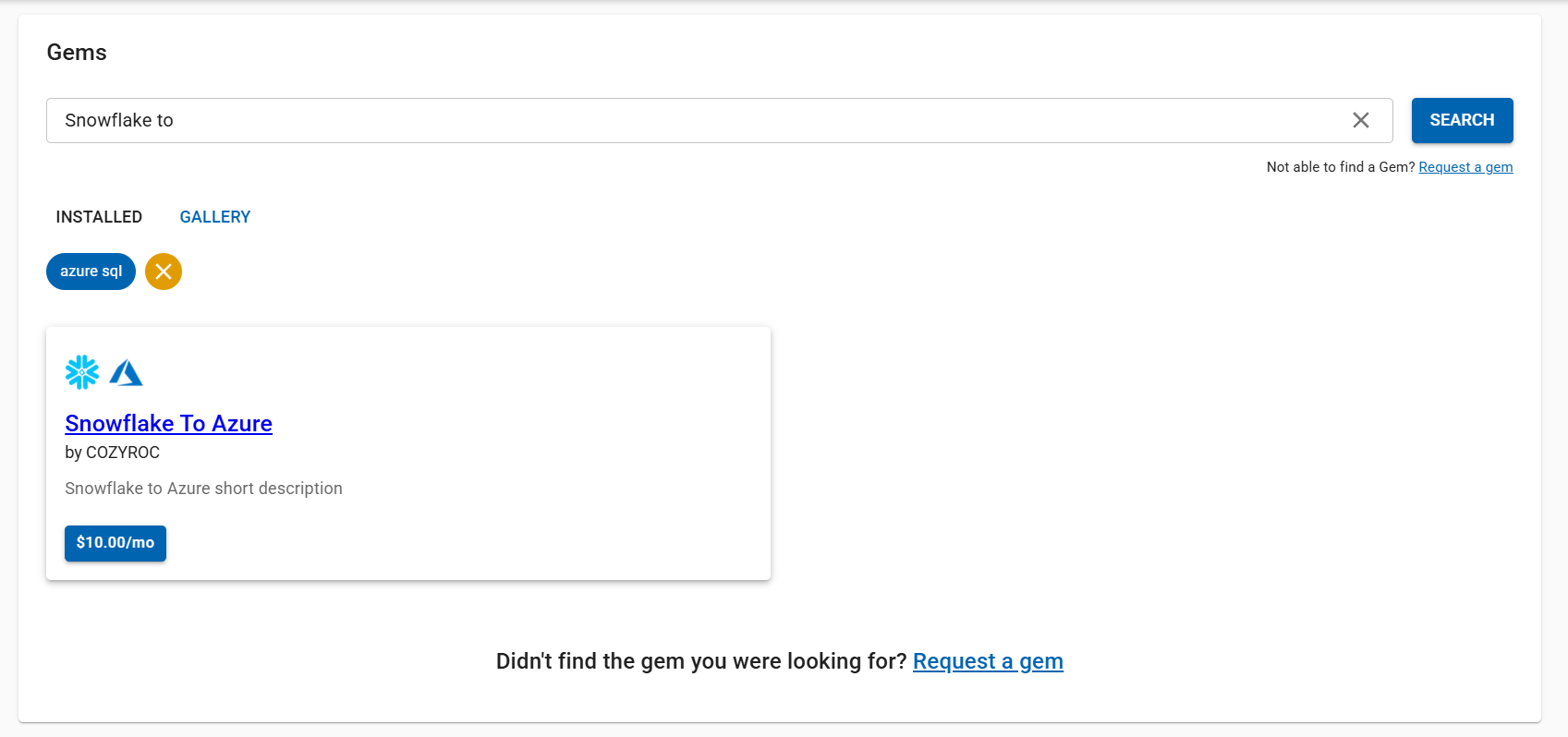Click the $10.00/mo price button
This screenshot has width=1568, height=737.
[115, 543]
